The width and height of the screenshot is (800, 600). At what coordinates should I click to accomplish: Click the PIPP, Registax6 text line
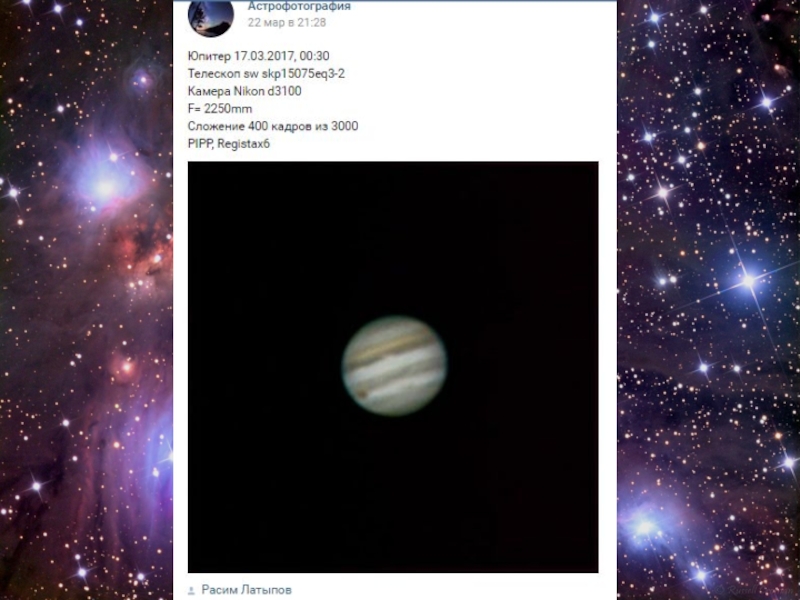pos(229,144)
